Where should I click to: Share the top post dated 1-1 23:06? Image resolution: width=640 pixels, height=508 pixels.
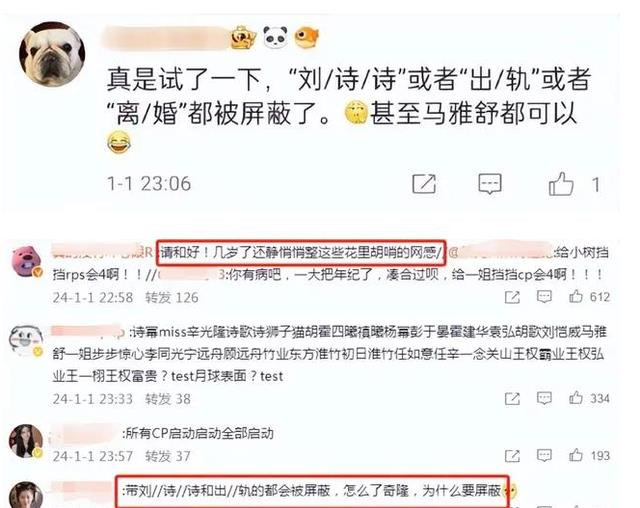(424, 184)
